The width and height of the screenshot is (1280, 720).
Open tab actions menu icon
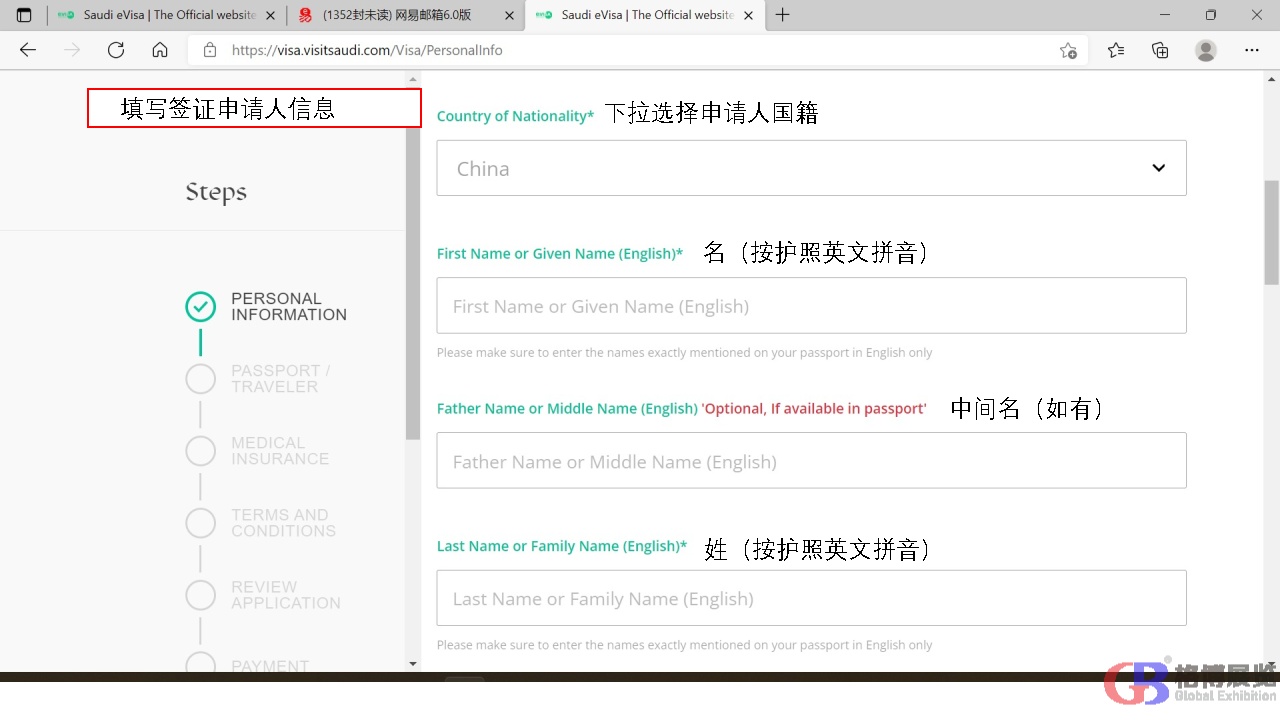point(24,15)
